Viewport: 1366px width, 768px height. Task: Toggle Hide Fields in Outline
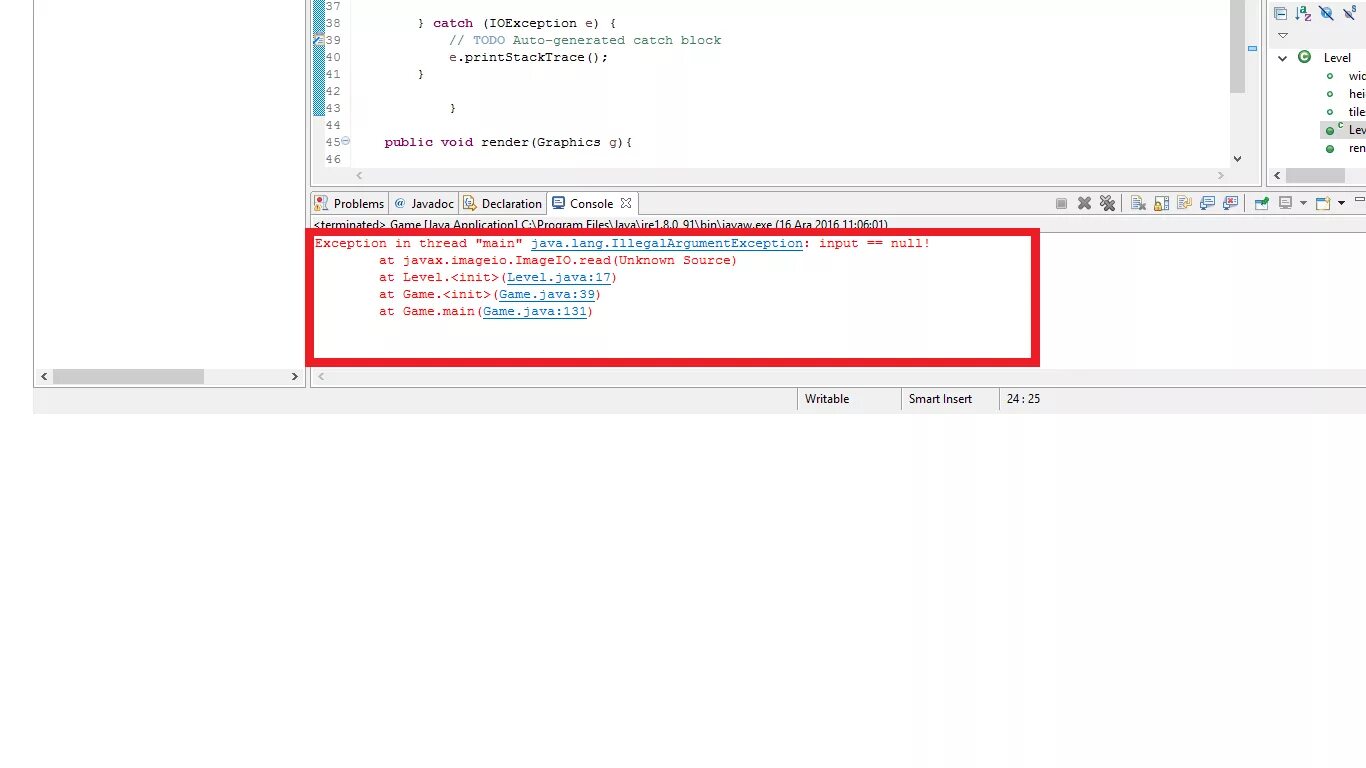(1326, 13)
